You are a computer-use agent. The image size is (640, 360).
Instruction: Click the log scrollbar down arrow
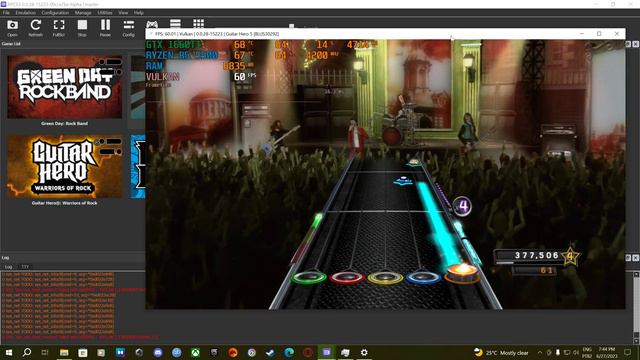[x=636, y=341]
